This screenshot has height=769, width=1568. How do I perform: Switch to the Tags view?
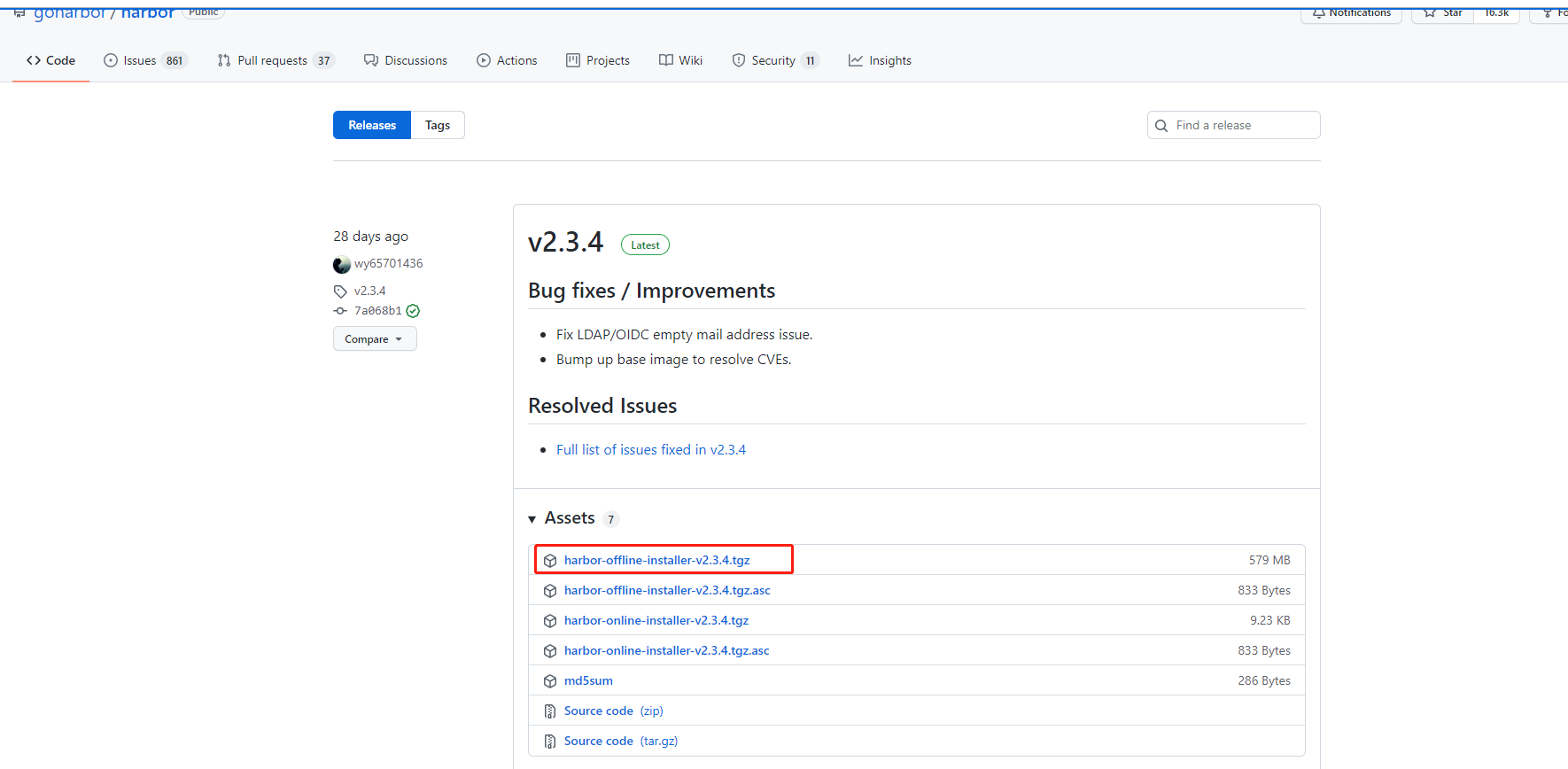438,125
